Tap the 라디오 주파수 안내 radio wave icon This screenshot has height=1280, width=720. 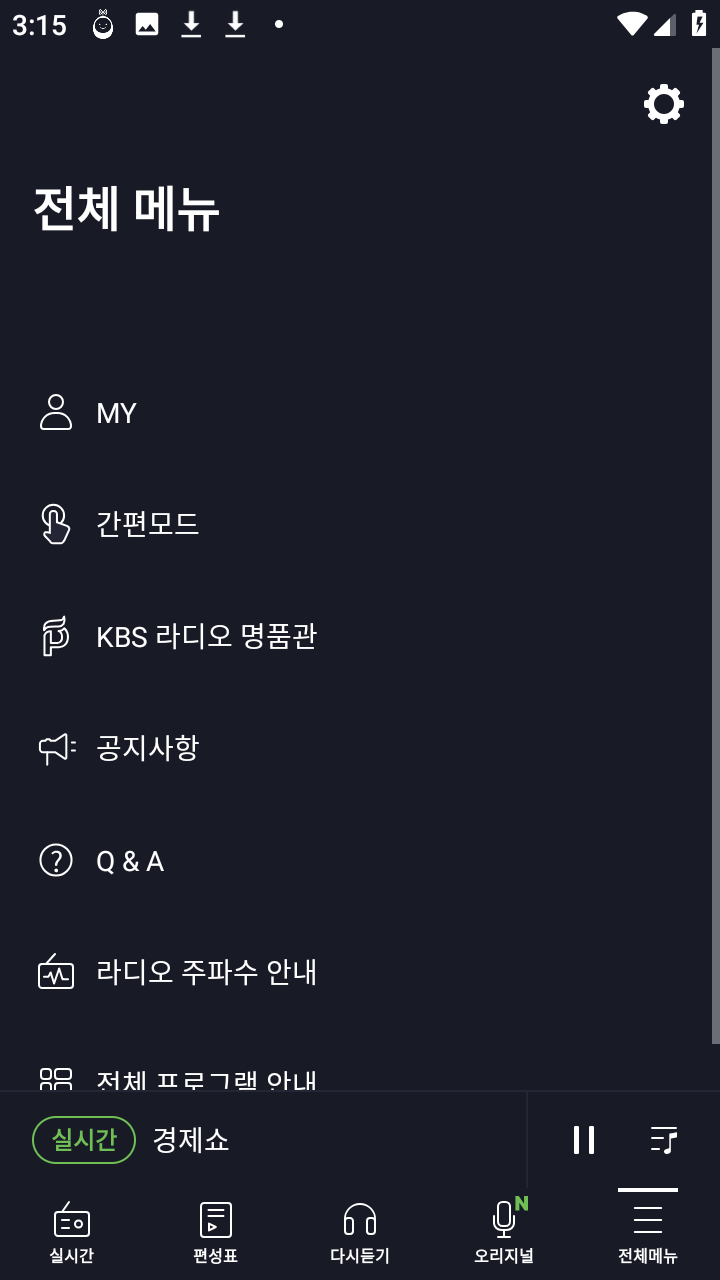[56, 972]
